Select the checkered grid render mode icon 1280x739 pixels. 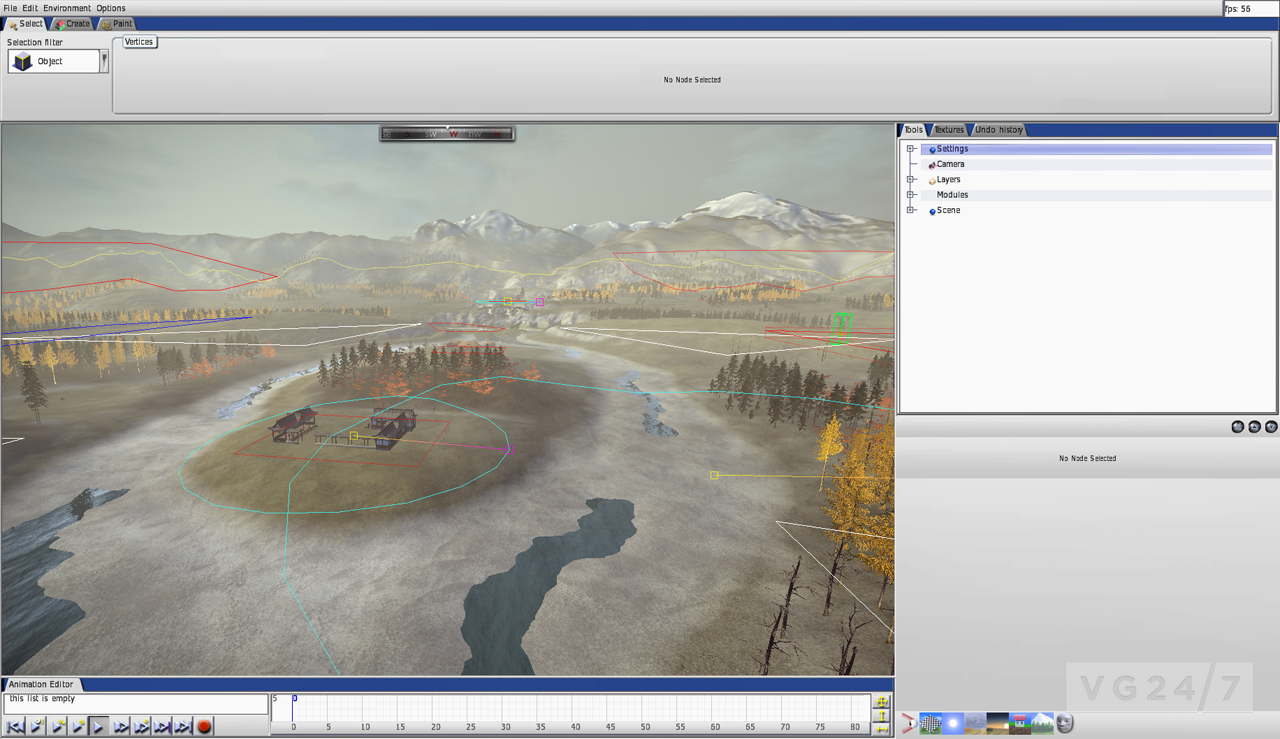pos(931,723)
